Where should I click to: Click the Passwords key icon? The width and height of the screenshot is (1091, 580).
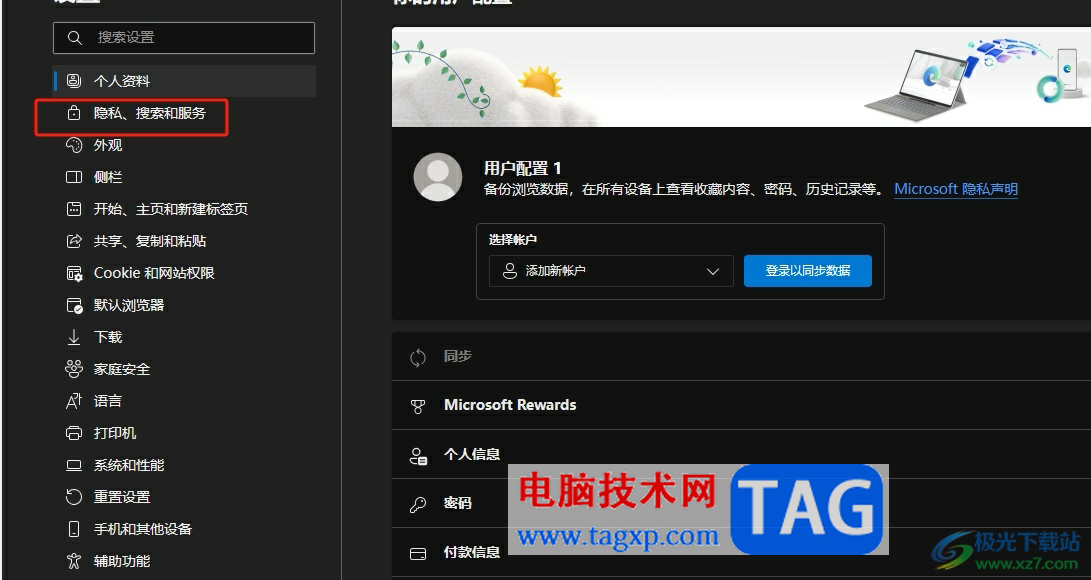coord(417,504)
